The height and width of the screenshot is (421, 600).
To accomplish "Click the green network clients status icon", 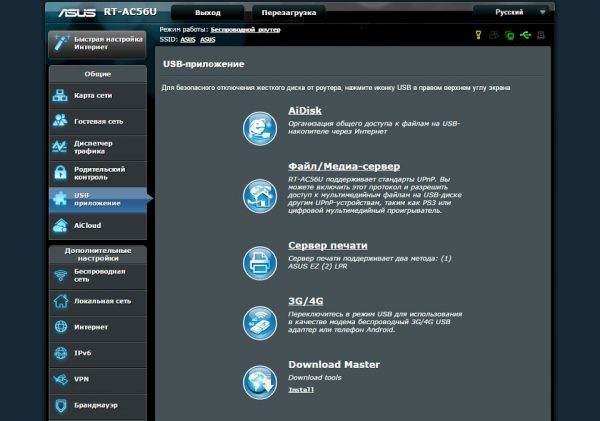I will point(509,35).
